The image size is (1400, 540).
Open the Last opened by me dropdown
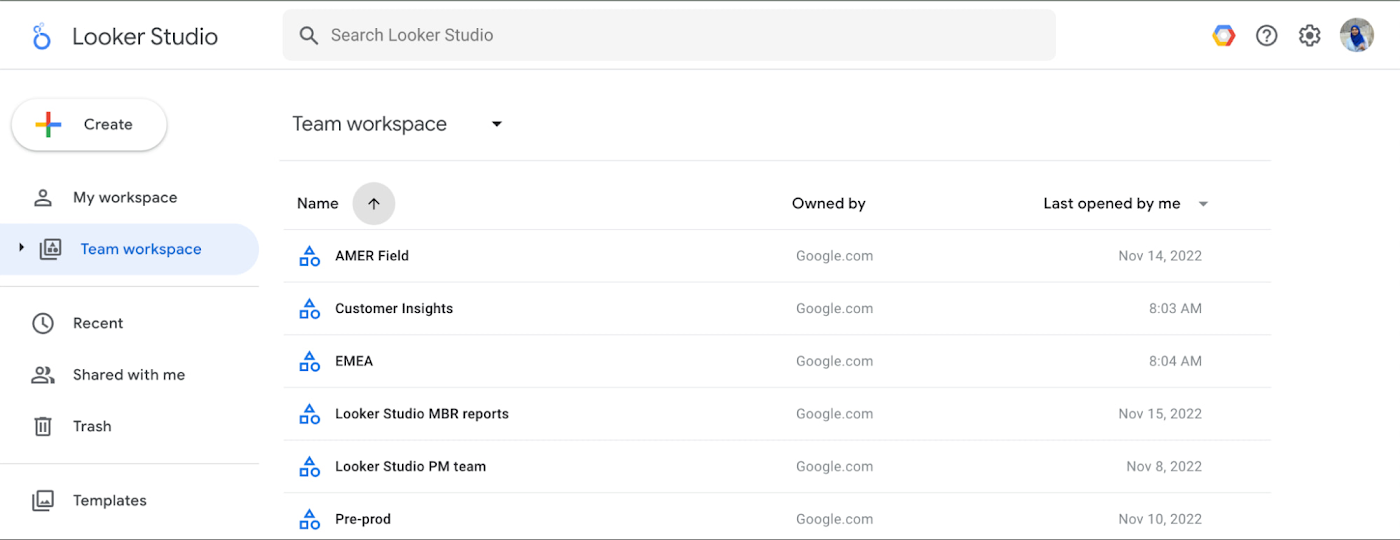pyautogui.click(x=1203, y=204)
